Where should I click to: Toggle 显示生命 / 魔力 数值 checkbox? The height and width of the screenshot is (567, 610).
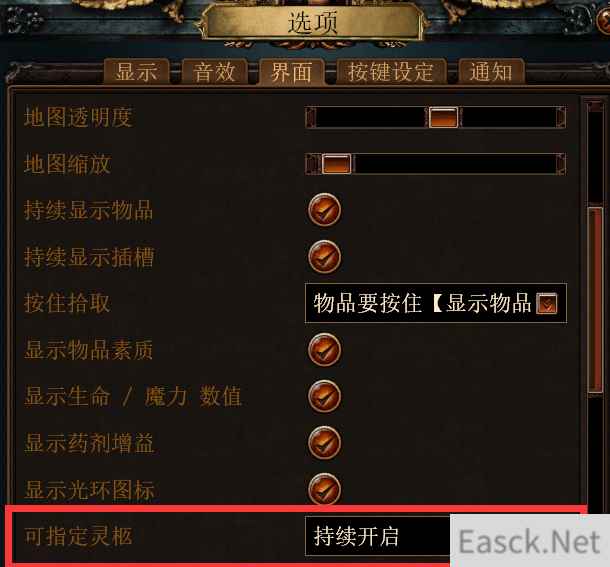pyautogui.click(x=324, y=396)
